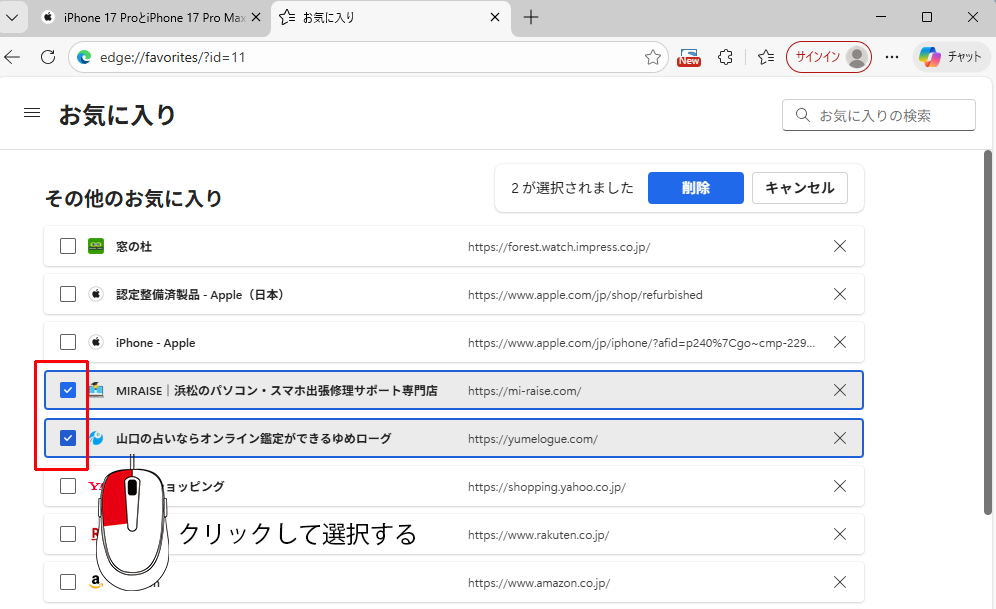Viewport: 996px width, 609px height.
Task: Remove 窓の杜 with its X icon
Action: pos(840,246)
